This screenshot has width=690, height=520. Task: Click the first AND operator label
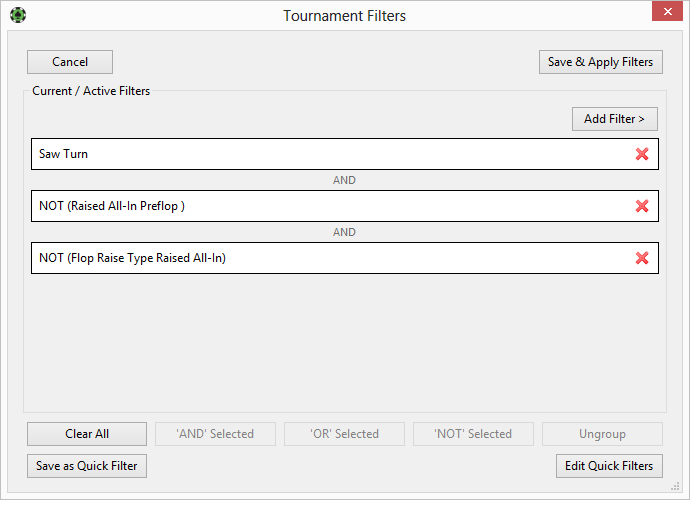click(x=344, y=180)
